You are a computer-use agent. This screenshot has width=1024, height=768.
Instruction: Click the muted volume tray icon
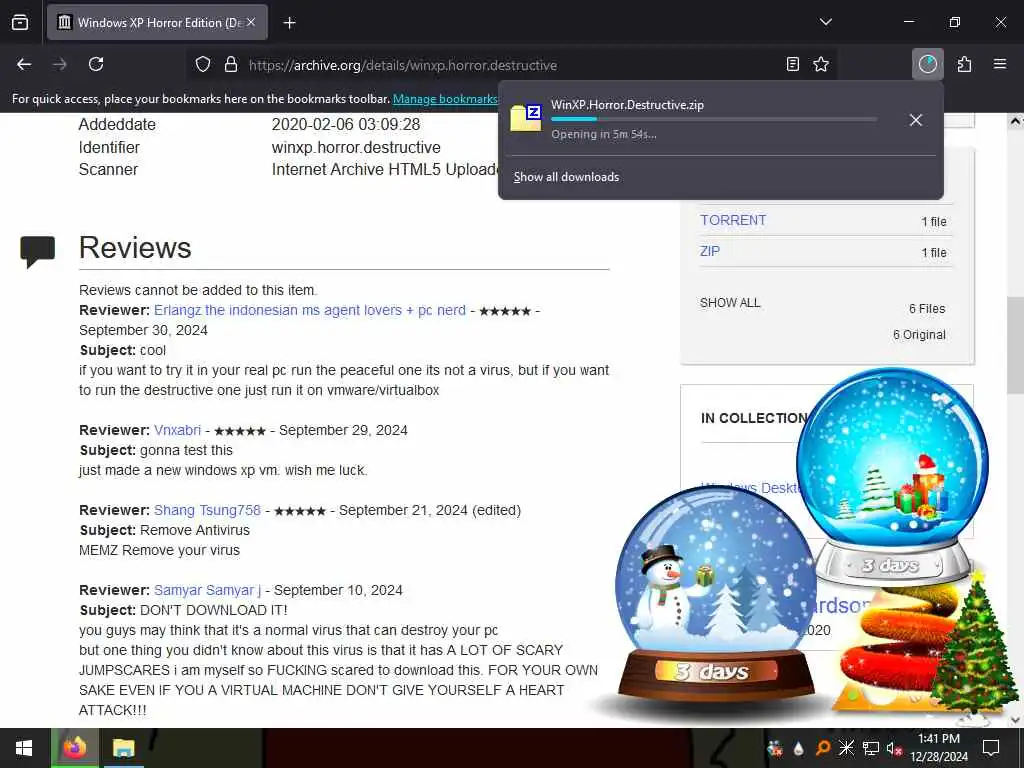[x=895, y=748]
